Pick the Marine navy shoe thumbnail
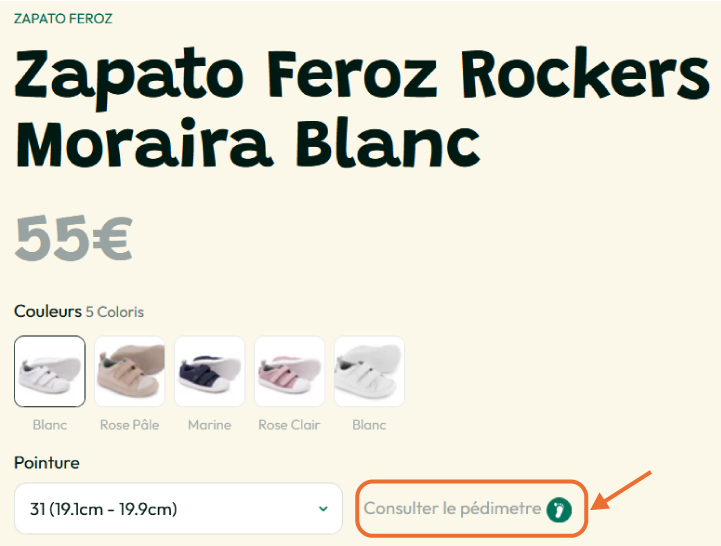 click(210, 371)
